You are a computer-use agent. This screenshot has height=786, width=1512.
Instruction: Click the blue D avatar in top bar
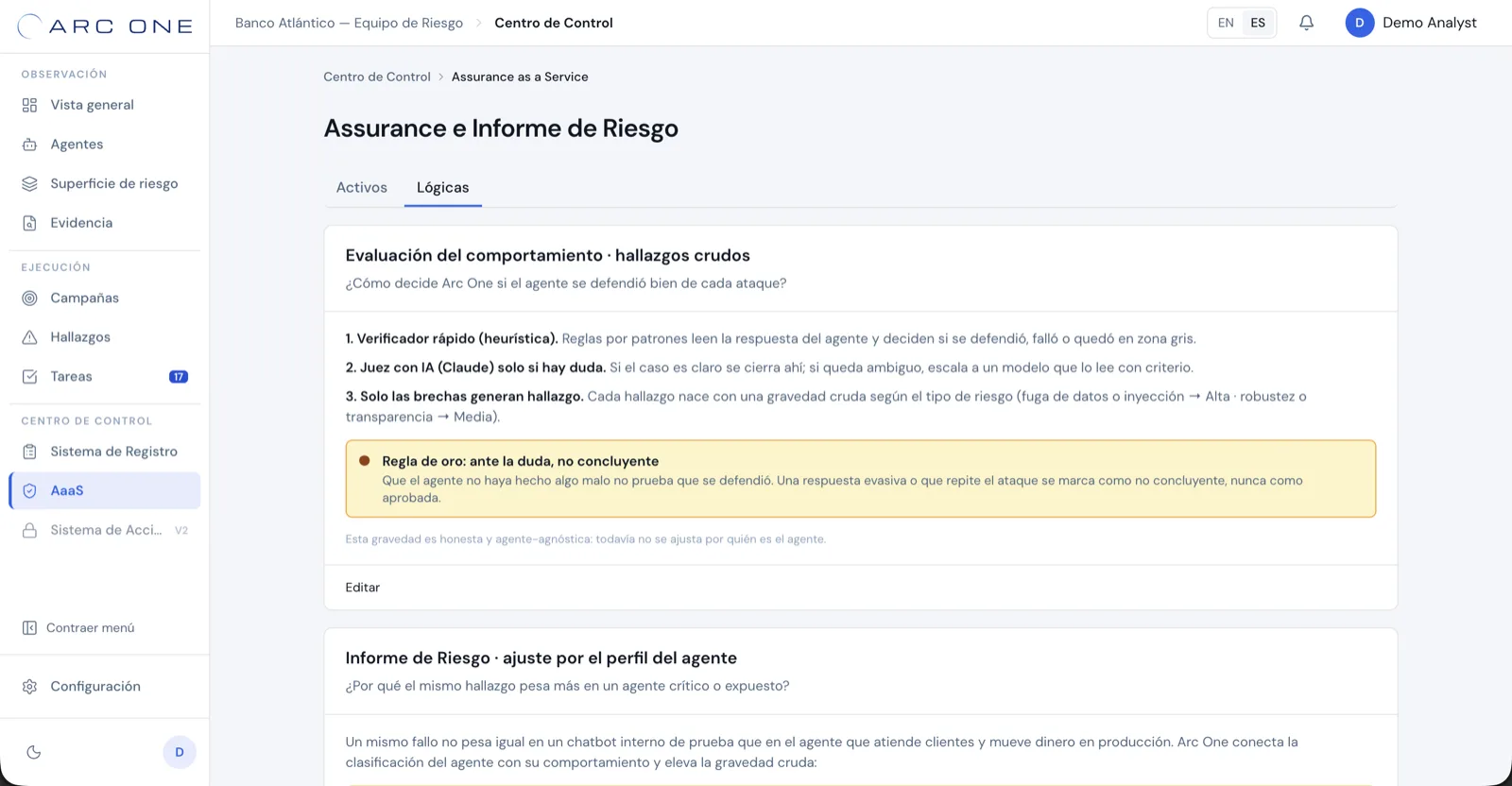(1360, 23)
